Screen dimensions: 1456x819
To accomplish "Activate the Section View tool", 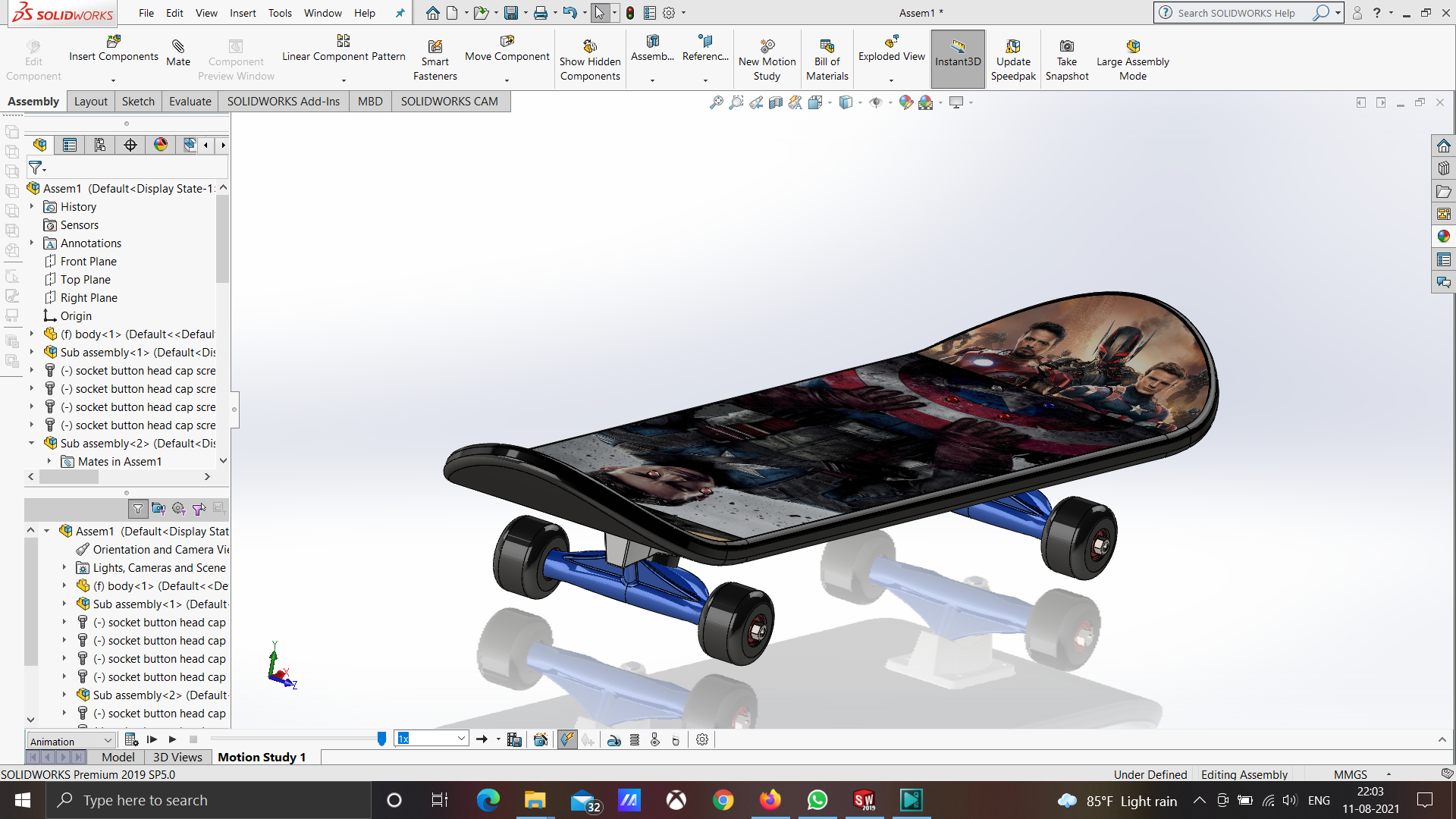I will tap(776, 102).
